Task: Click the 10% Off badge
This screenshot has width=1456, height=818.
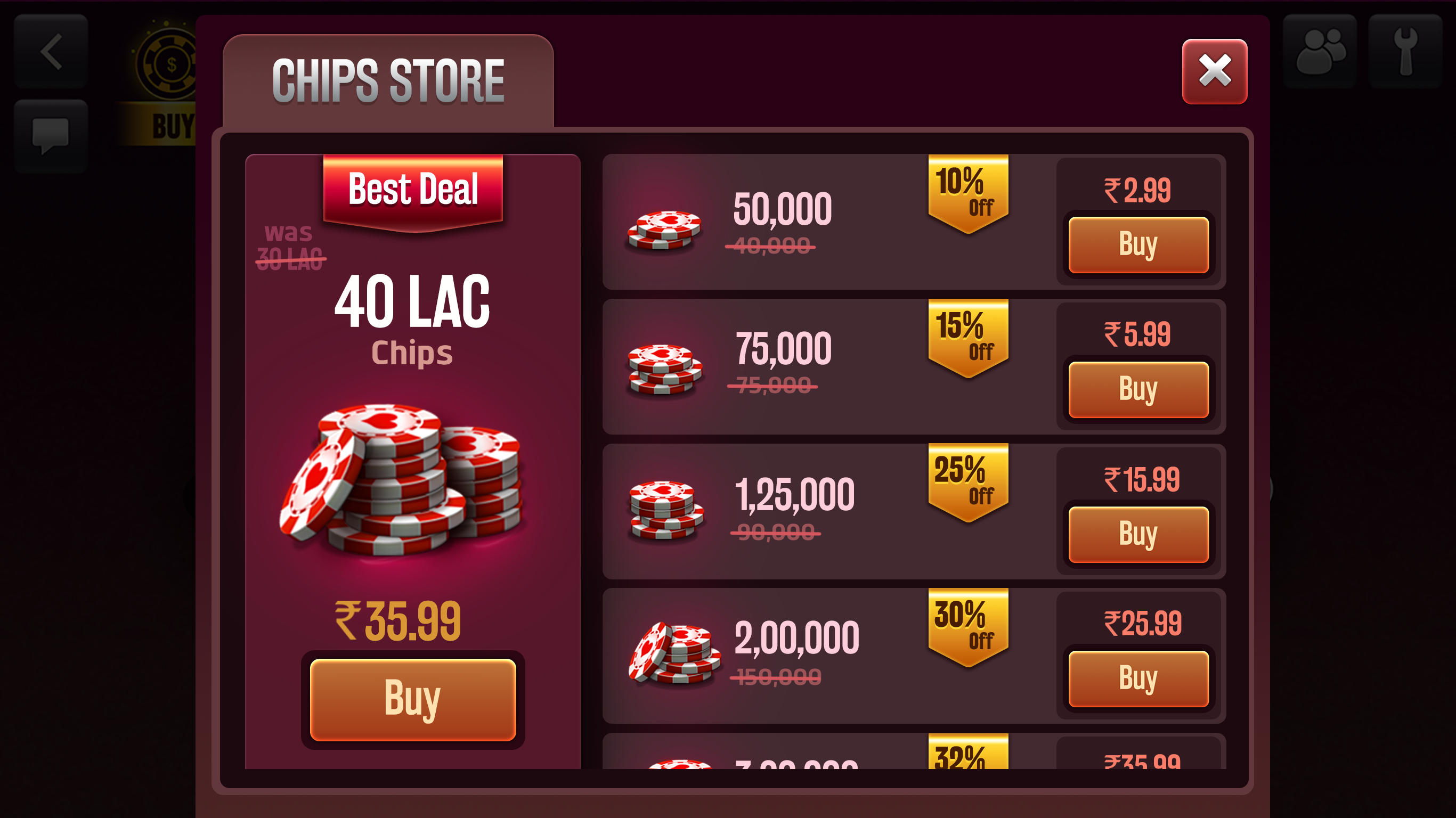Action: [x=968, y=194]
